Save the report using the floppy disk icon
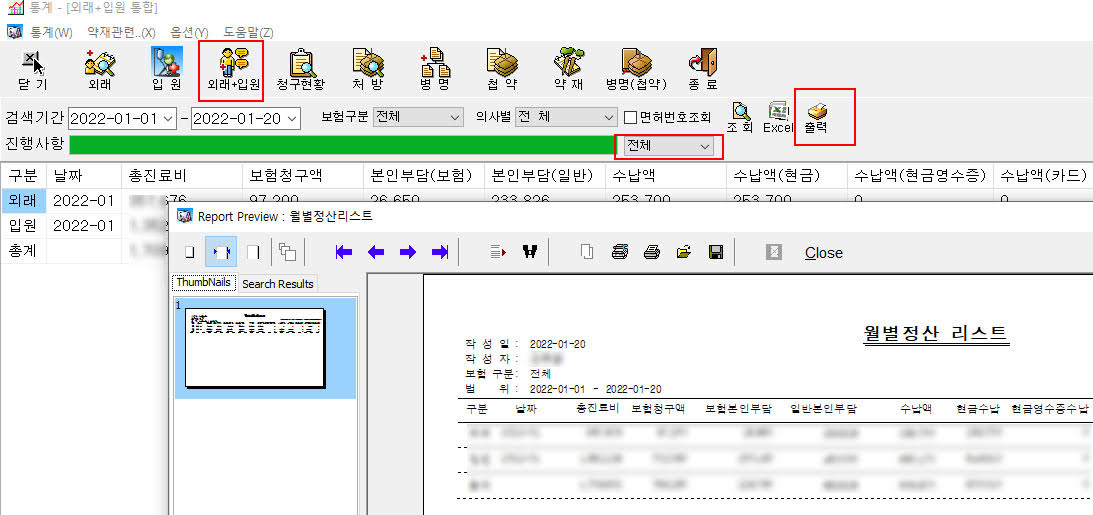This screenshot has height=515, width=1093. 716,253
